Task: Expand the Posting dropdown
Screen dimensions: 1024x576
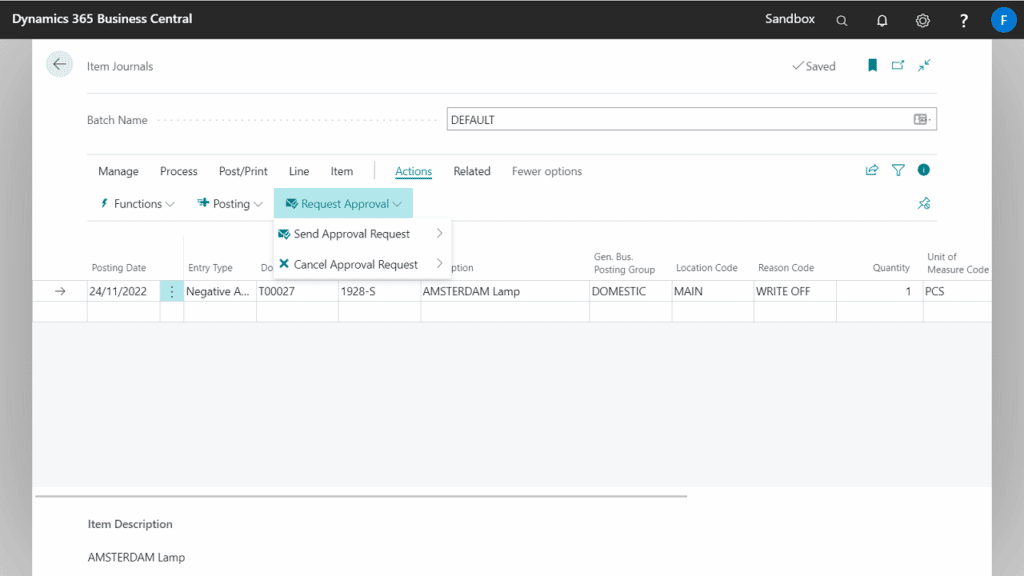Action: [230, 204]
